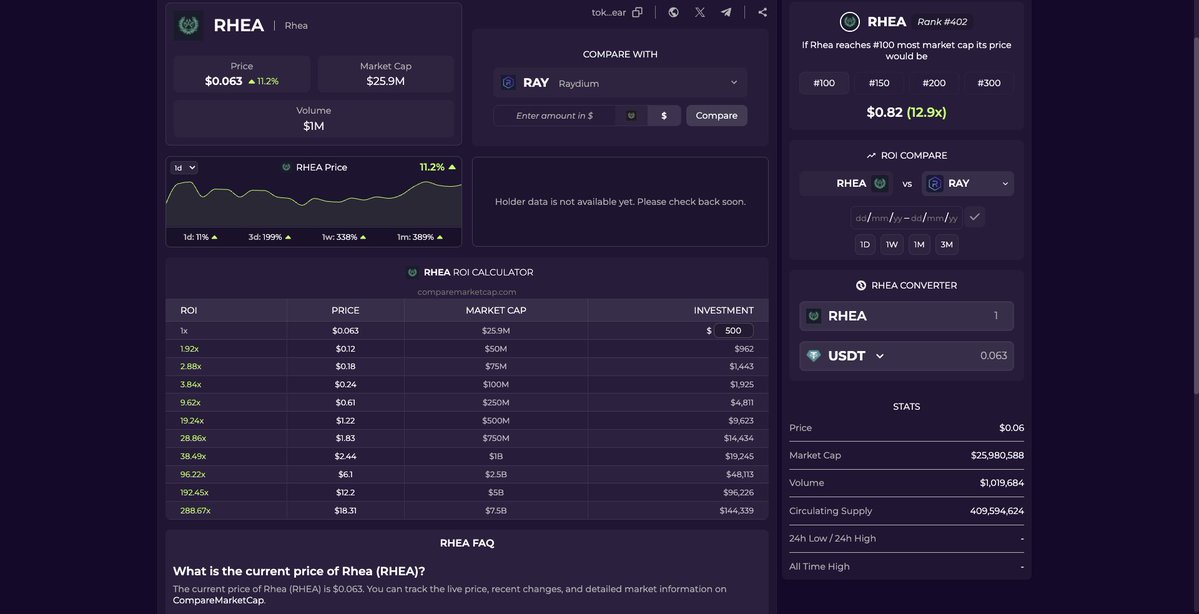Click the comparemarketcap.com caption
The height and width of the screenshot is (614, 1199).
coord(466,292)
